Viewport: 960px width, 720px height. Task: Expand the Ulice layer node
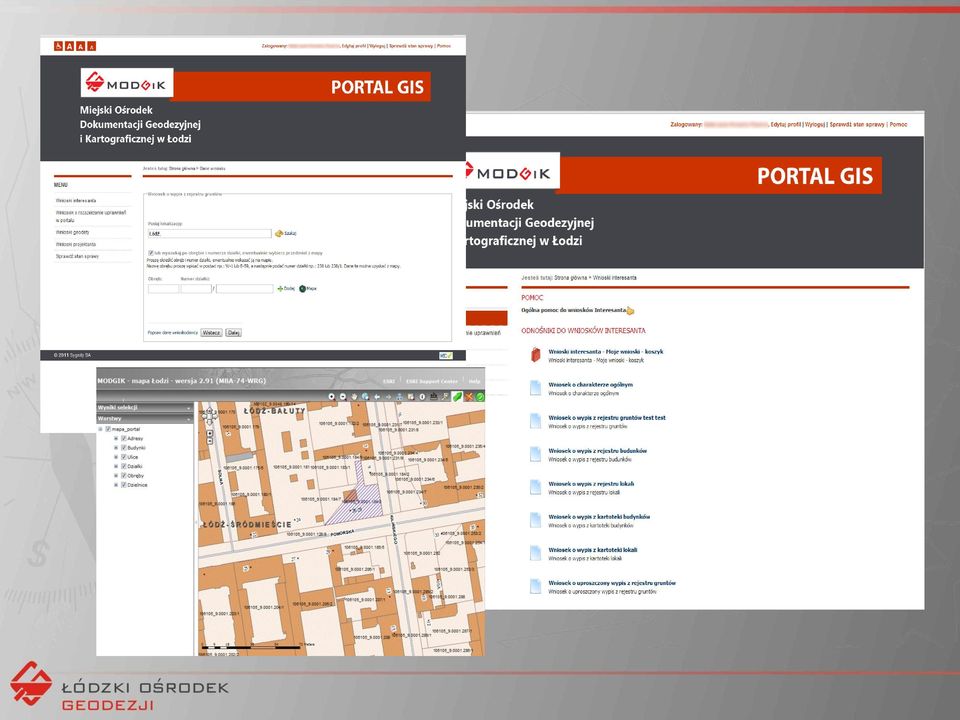tap(116, 457)
